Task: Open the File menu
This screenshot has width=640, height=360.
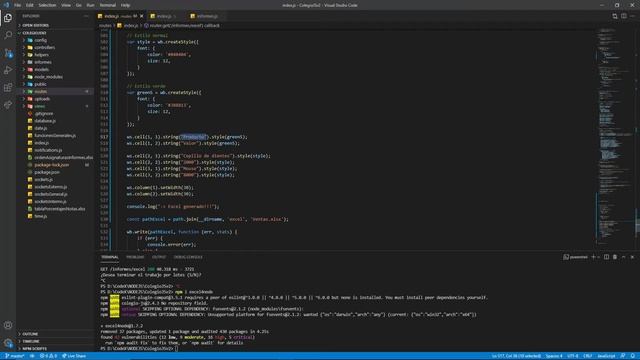Action: pyautogui.click(x=17, y=5)
